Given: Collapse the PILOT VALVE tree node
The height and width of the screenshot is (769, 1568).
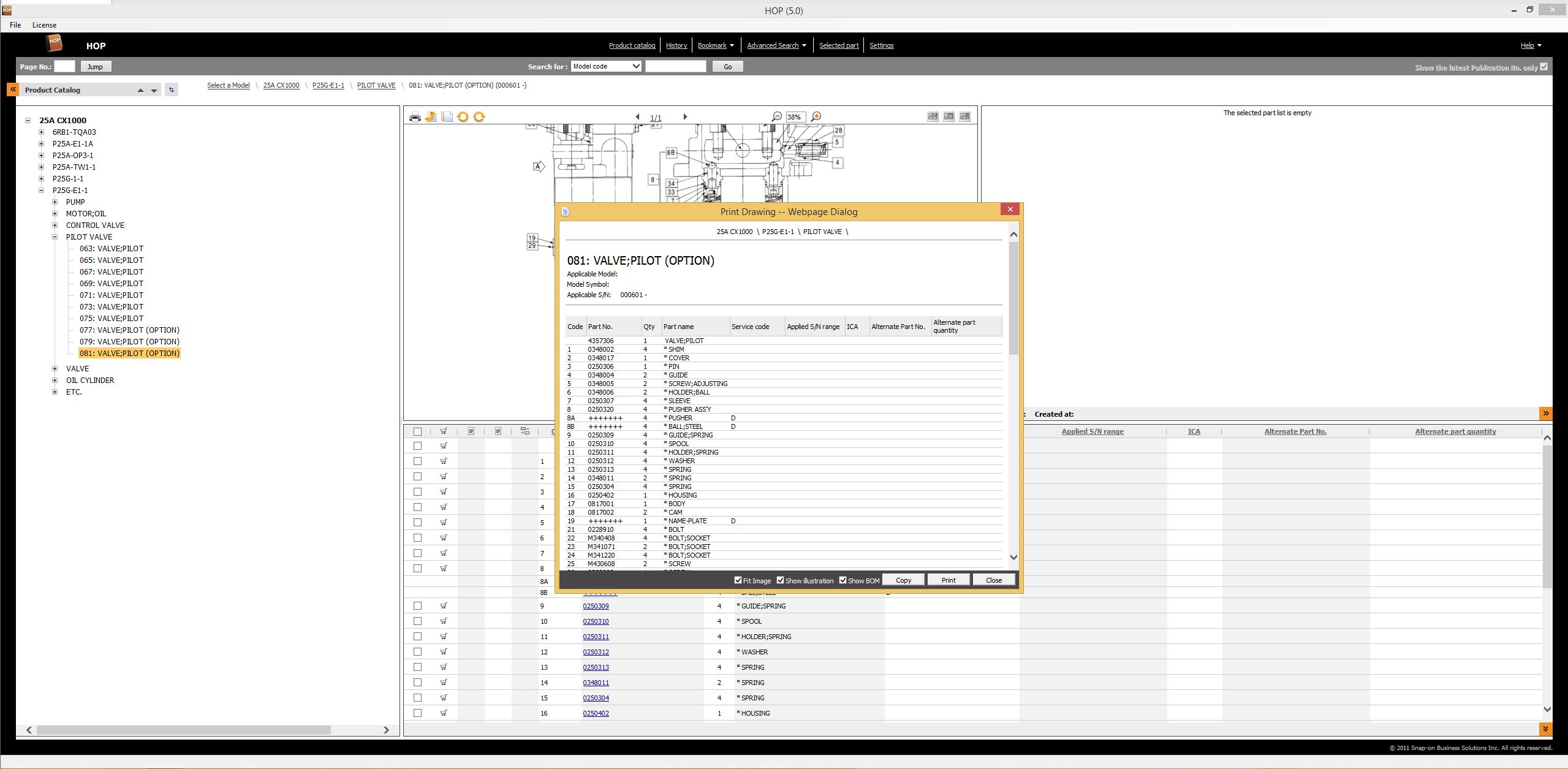Looking at the screenshot, I should [x=55, y=237].
